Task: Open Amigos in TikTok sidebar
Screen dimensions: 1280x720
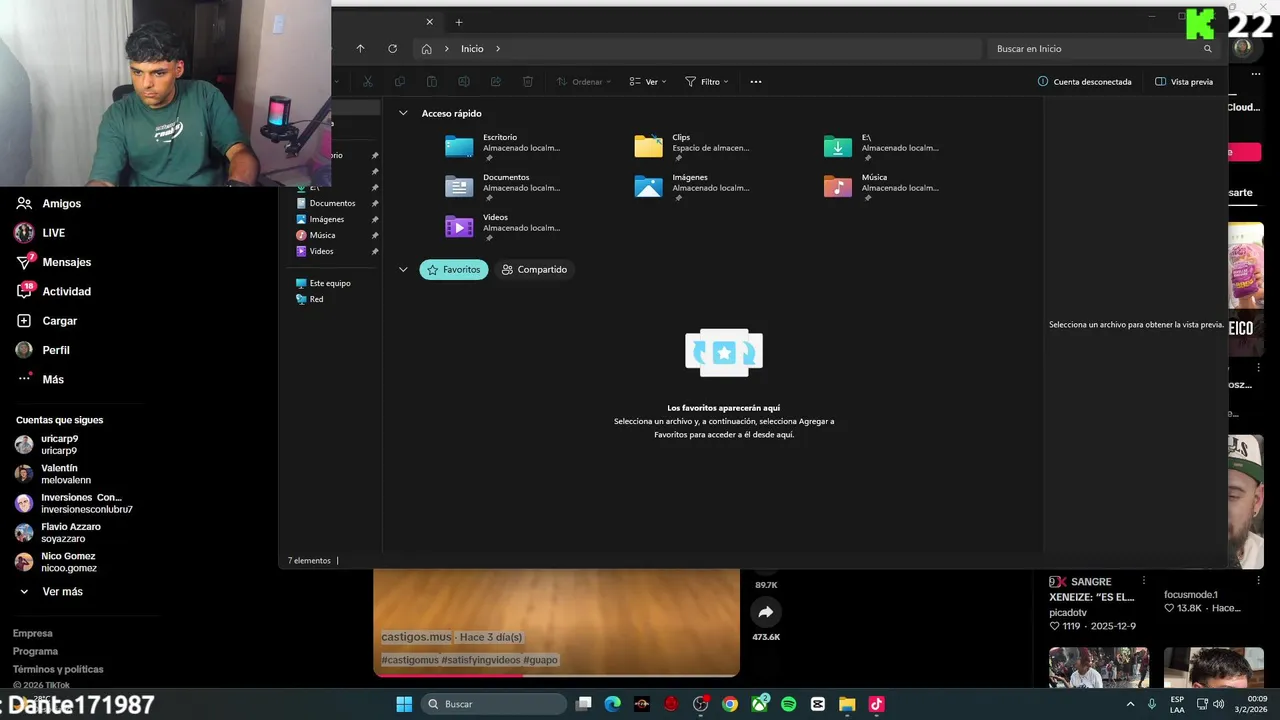Action: tap(49, 203)
